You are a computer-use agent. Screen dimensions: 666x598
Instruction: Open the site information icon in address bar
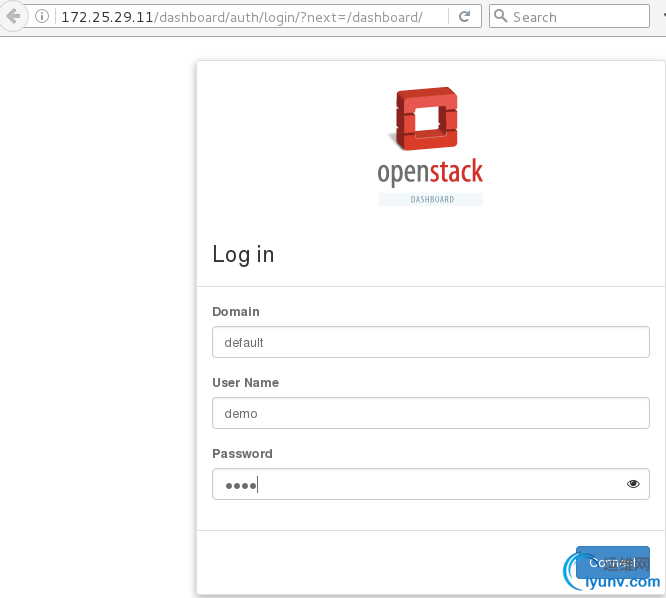tap(42, 17)
